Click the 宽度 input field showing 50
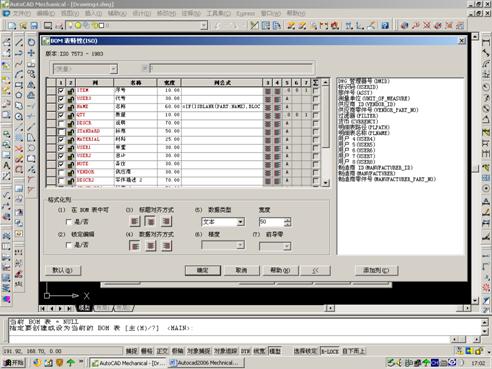492x369 pixels. pos(272,222)
